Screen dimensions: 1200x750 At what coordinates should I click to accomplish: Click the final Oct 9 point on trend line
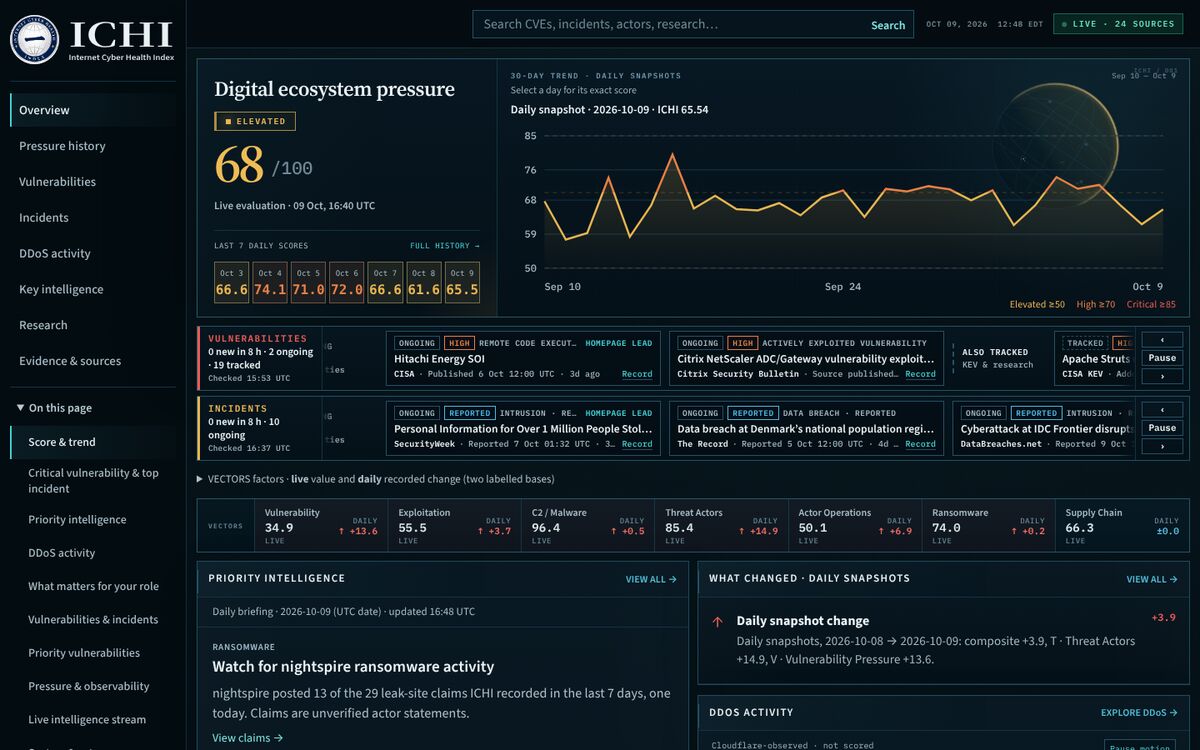(1163, 209)
